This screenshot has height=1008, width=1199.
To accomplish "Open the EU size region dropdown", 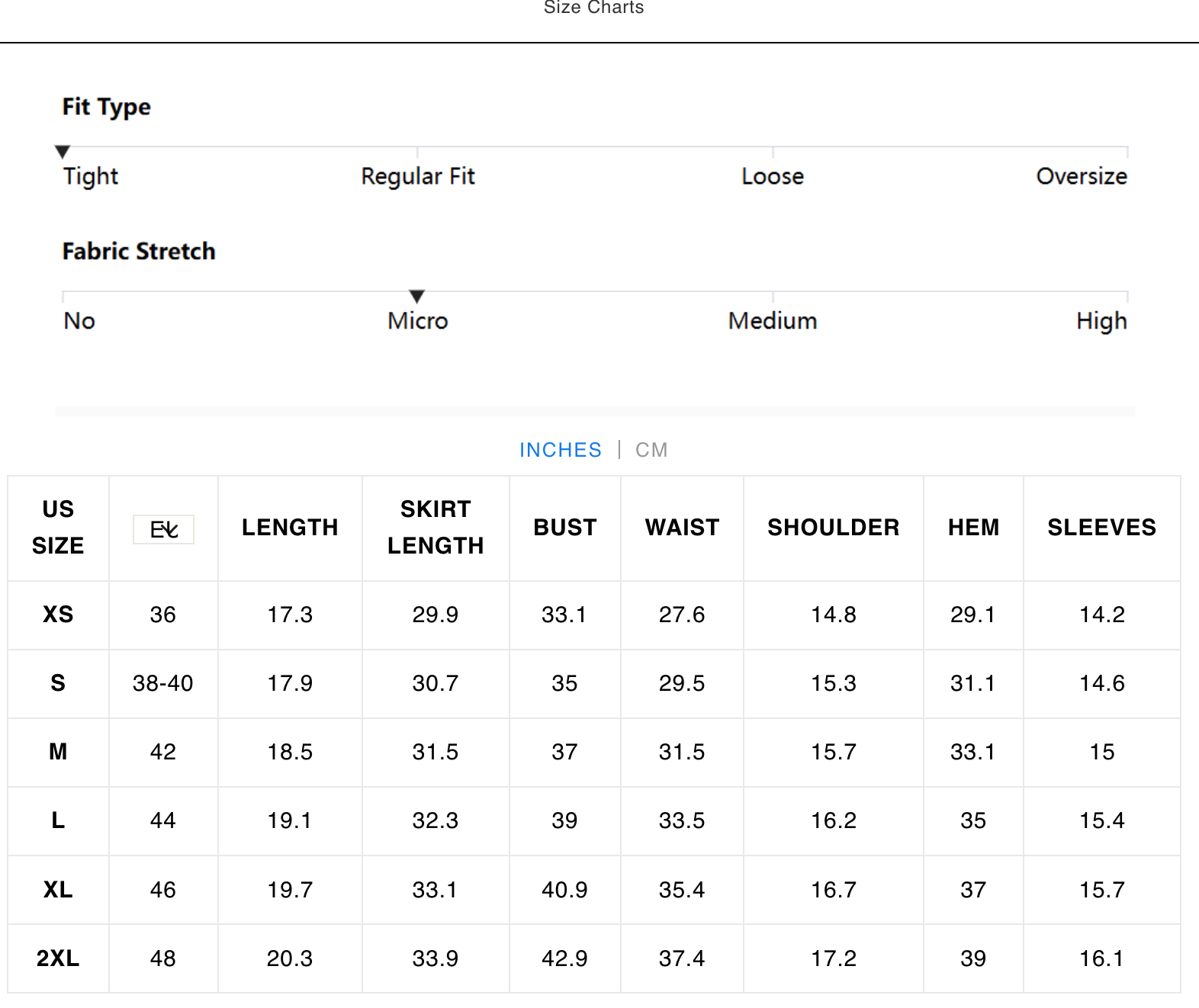I will coord(163,529).
